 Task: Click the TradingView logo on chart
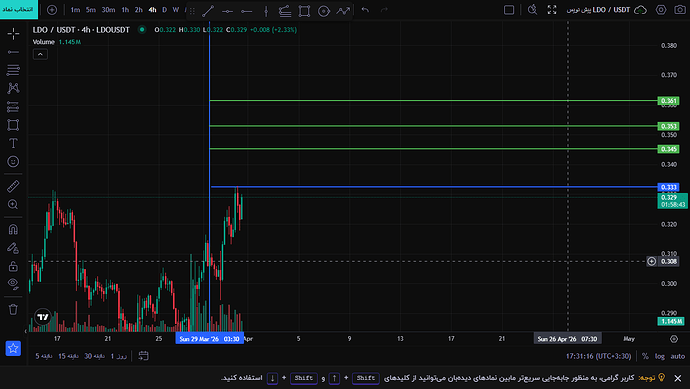pyautogui.click(x=43, y=316)
